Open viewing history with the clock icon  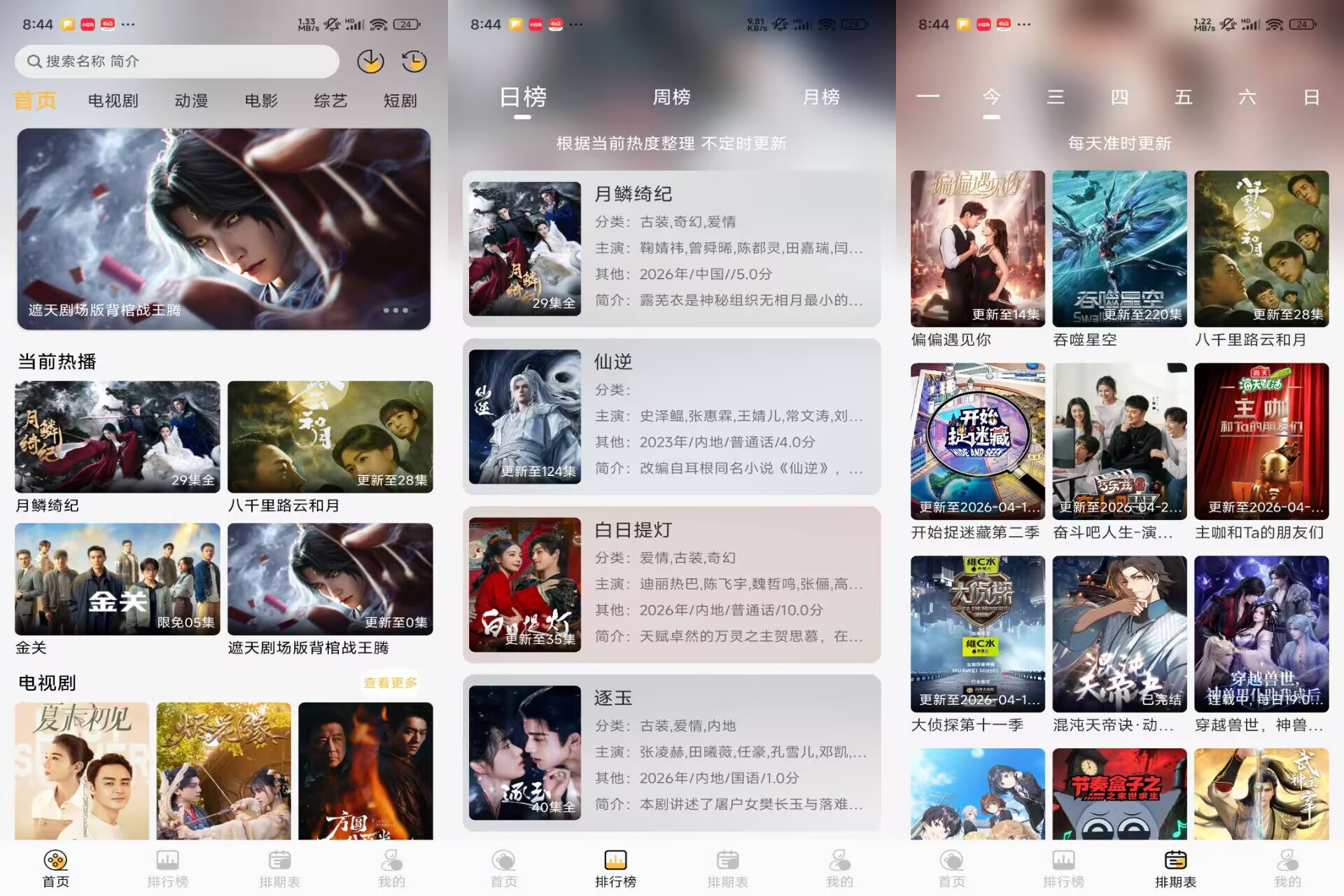[414, 61]
